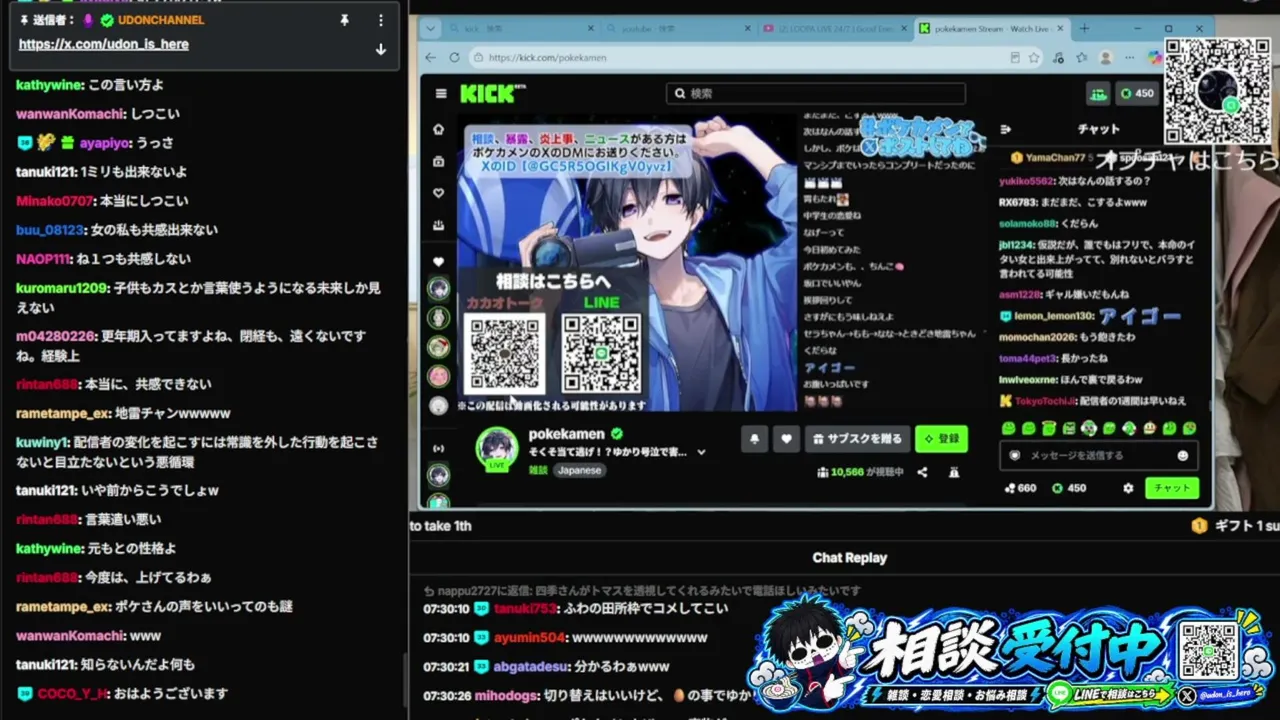Unpin the UDONCHANNEL pinned message
The width and height of the screenshot is (1280, 720).
(x=345, y=20)
